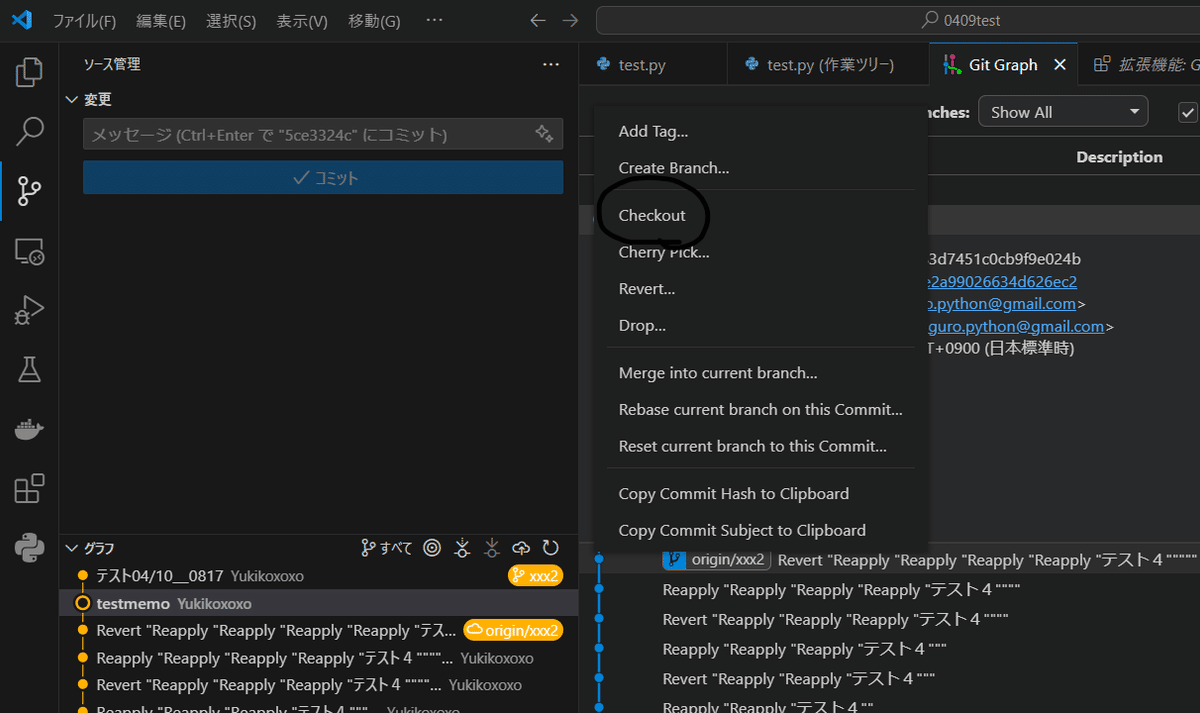Open the Source Control view
Viewport: 1200px width, 713px height.
click(x=29, y=190)
